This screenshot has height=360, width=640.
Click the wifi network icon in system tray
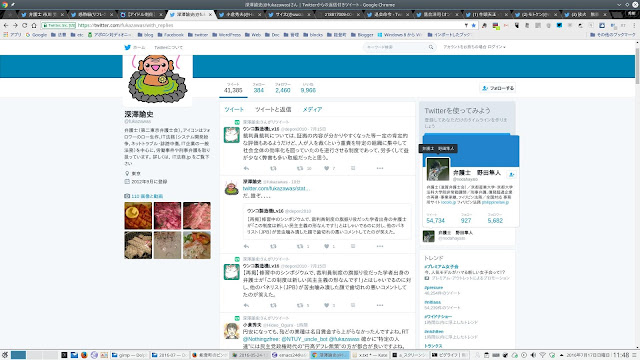[x=542, y=355]
